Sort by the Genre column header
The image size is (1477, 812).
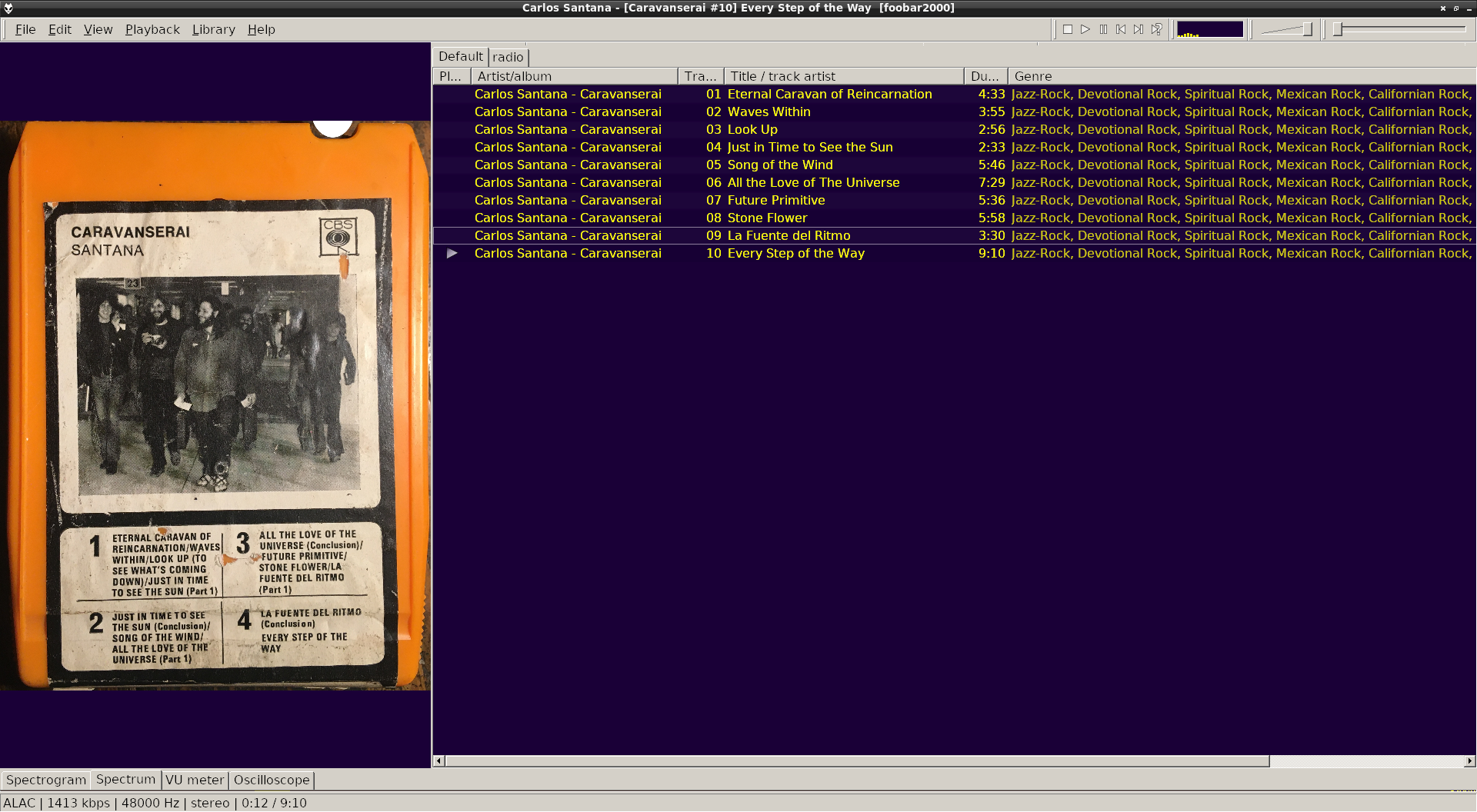point(1242,76)
